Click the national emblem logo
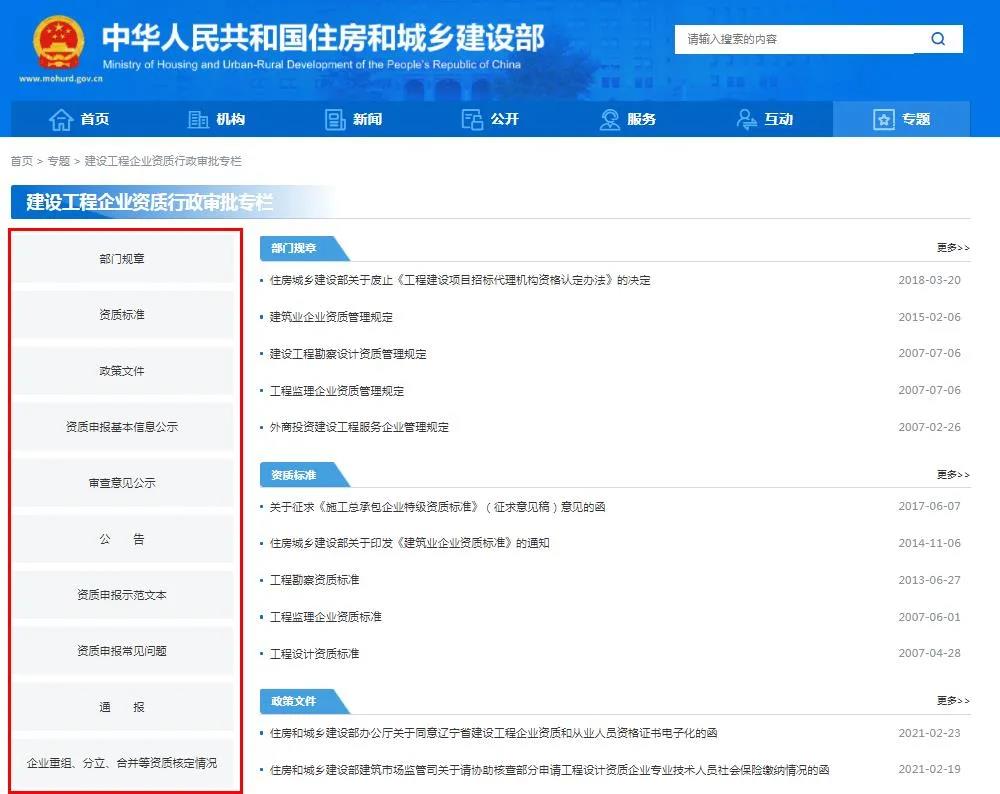The image size is (1000, 794). coord(58,42)
